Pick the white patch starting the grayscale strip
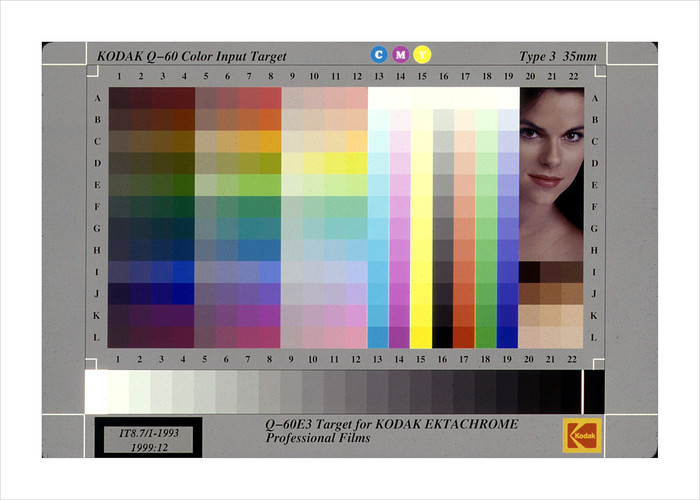 tap(96, 392)
